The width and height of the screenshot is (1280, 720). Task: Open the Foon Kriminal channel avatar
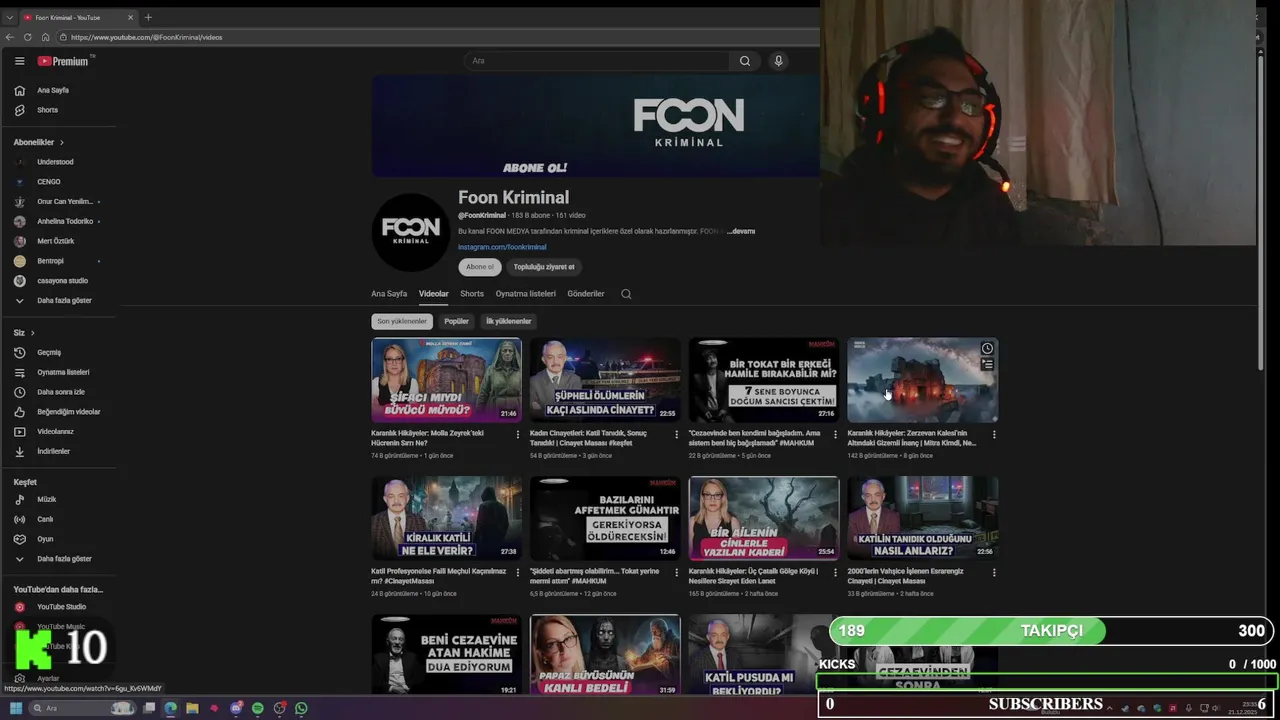pos(411,232)
